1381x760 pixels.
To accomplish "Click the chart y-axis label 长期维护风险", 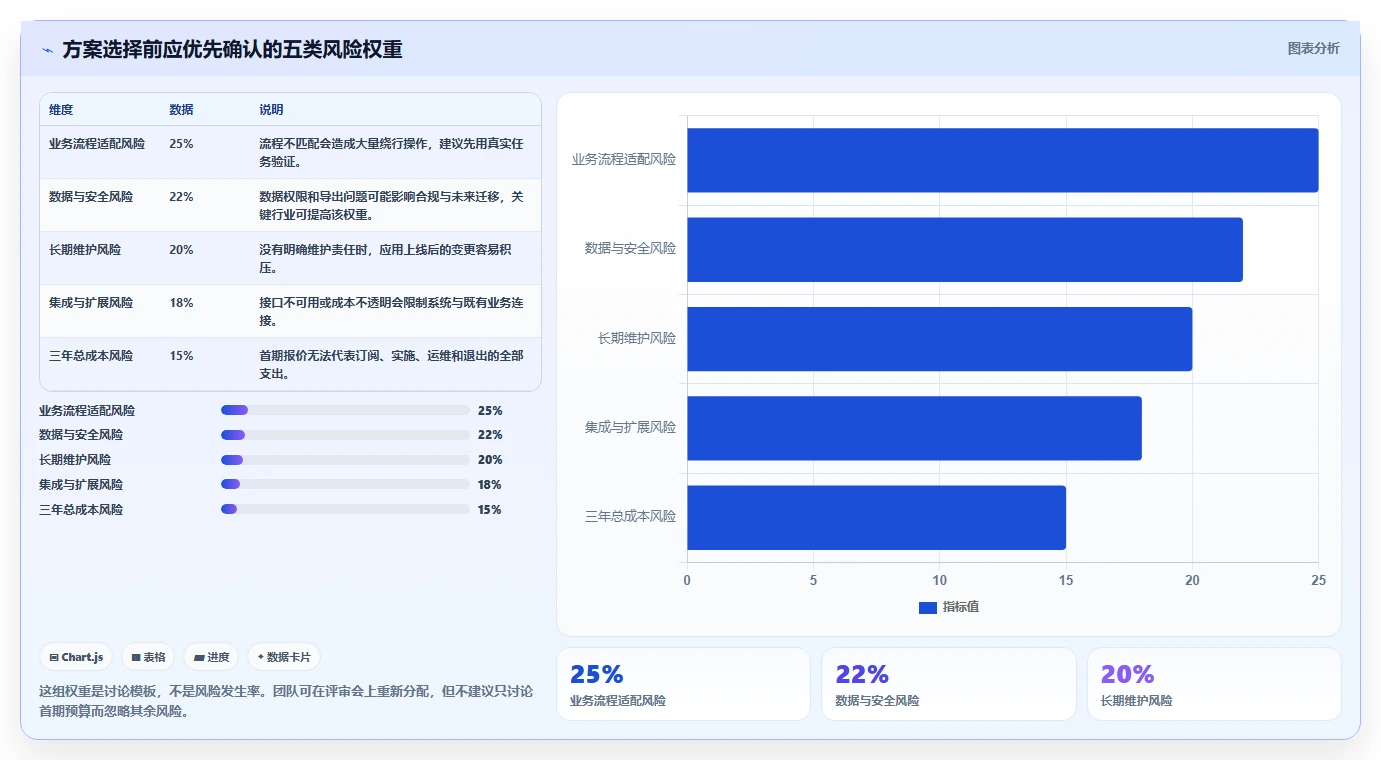I will (637, 338).
